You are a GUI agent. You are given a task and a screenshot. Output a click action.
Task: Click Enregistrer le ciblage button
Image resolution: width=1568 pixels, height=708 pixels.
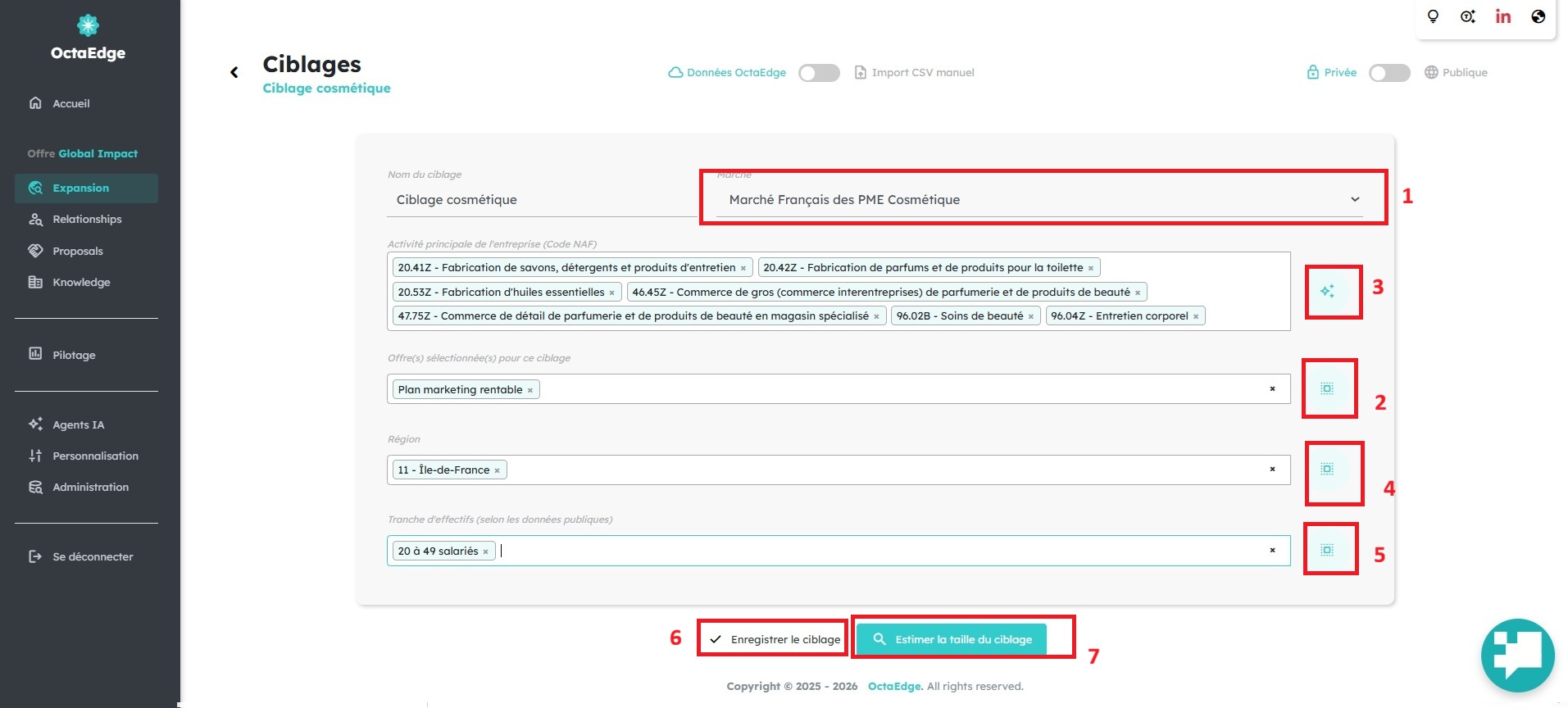(775, 639)
